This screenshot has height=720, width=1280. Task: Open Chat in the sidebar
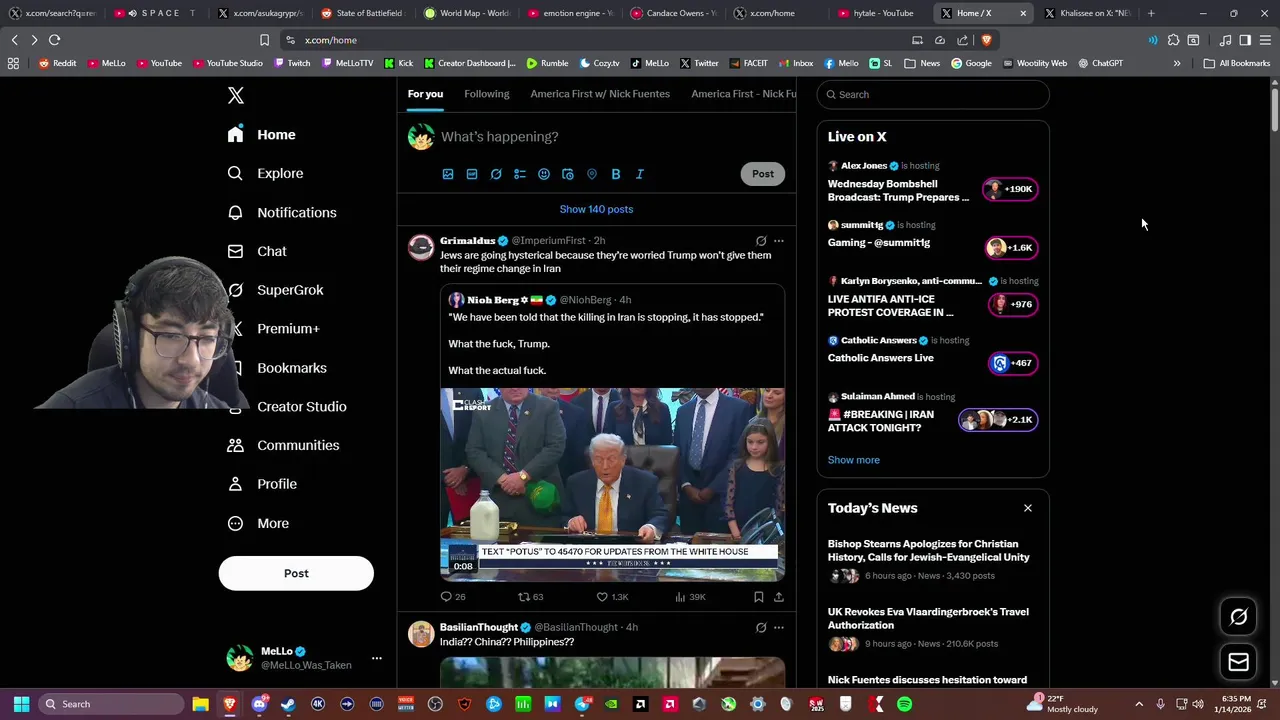(x=257, y=252)
